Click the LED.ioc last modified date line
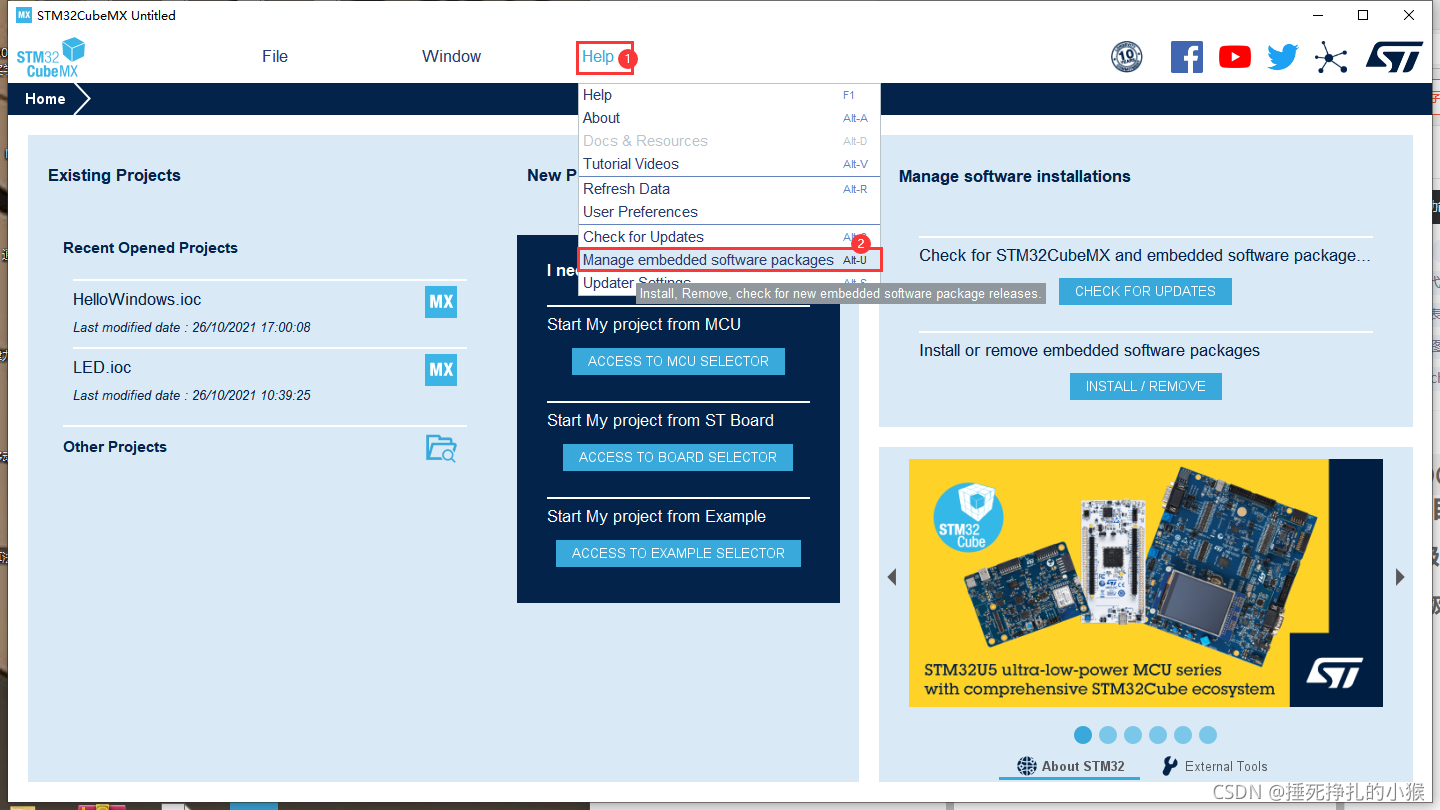 (x=192, y=395)
